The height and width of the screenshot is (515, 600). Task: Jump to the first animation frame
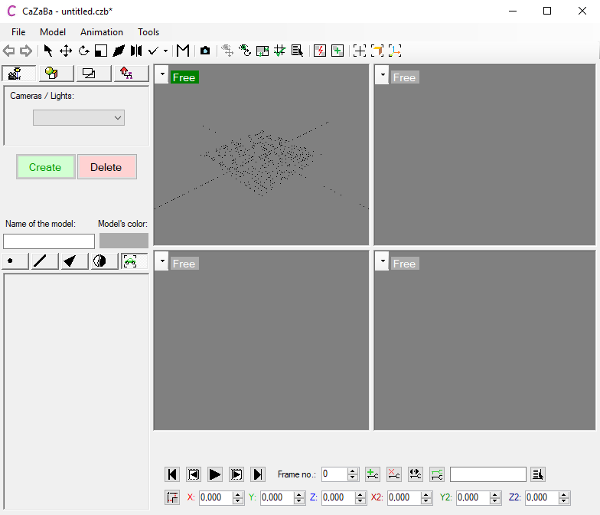coord(172,474)
